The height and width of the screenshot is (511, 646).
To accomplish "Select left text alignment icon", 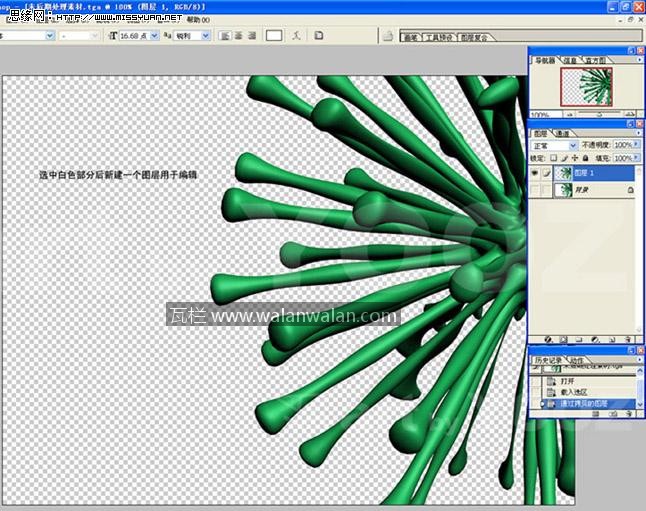I will [225, 36].
